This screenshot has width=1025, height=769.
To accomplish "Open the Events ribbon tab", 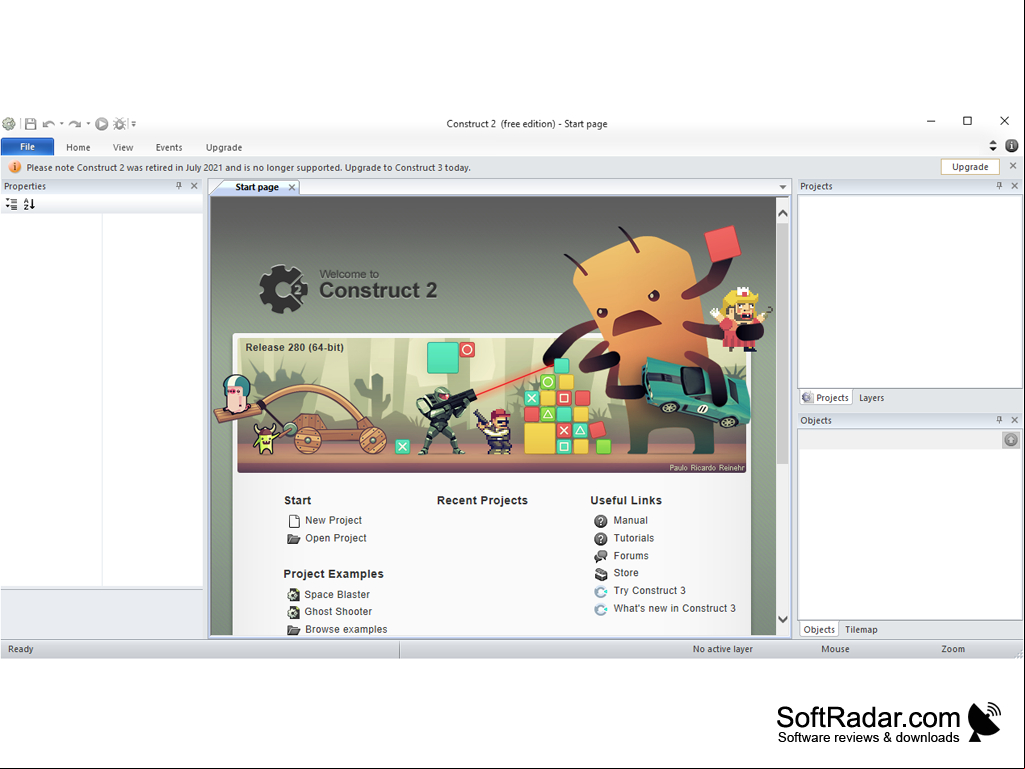I will coord(169,147).
